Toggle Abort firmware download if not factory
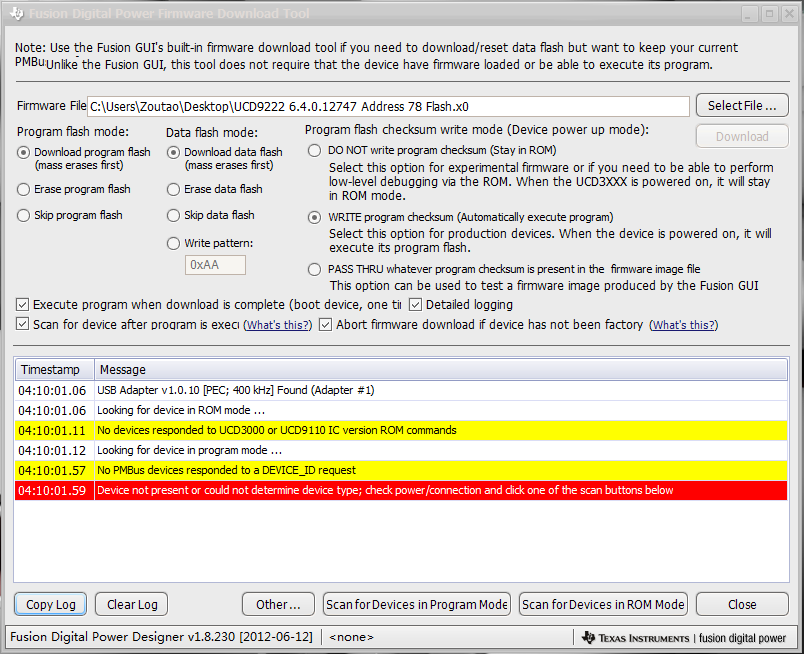Screen dimensions: 804x654 tap(325, 325)
